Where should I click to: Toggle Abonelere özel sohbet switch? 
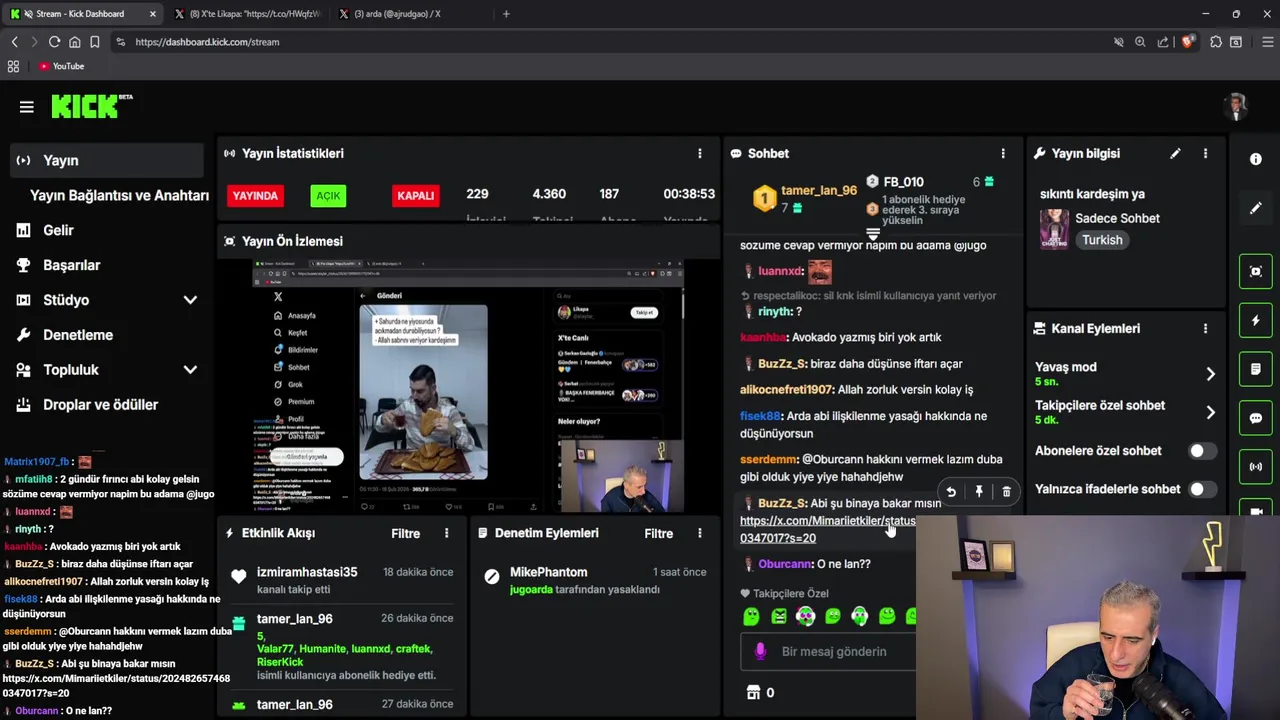[1202, 451]
